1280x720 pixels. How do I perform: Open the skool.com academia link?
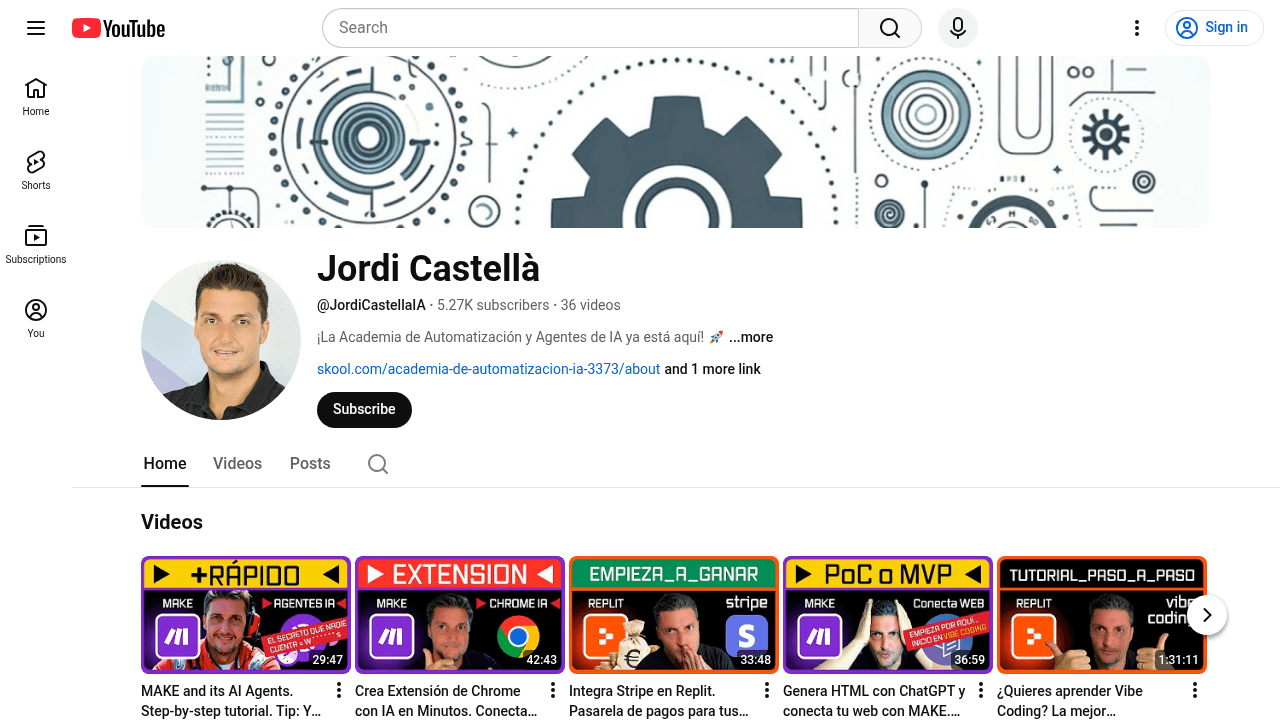(x=488, y=369)
